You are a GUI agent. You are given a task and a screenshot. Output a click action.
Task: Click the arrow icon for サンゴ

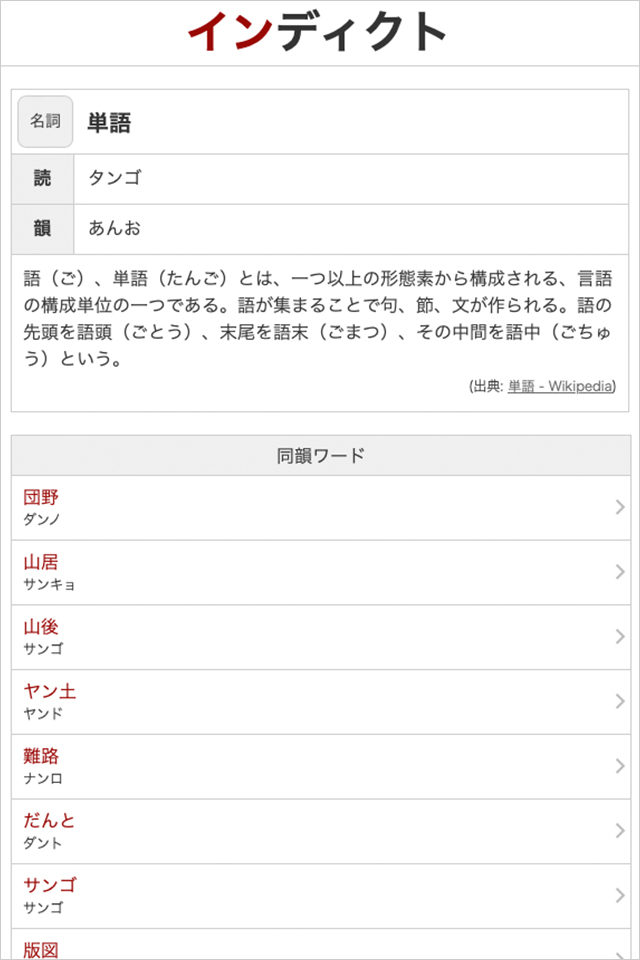point(620,896)
